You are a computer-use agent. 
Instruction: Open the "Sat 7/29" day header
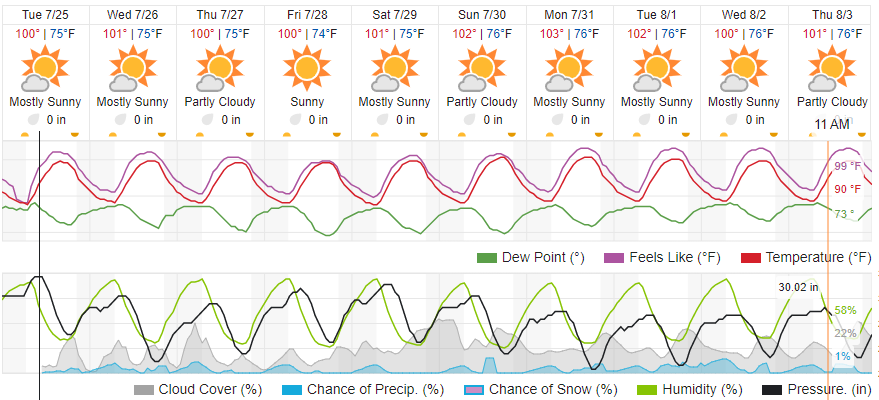[x=394, y=15]
